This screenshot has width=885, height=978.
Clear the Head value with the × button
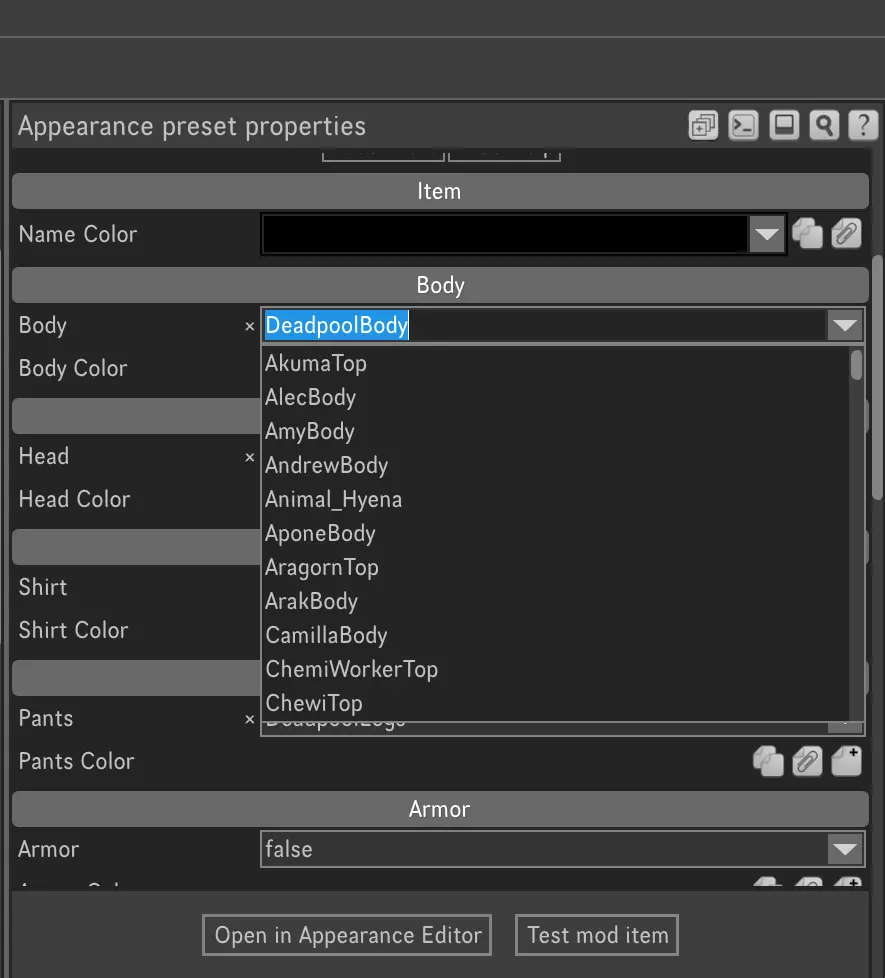[x=250, y=457]
